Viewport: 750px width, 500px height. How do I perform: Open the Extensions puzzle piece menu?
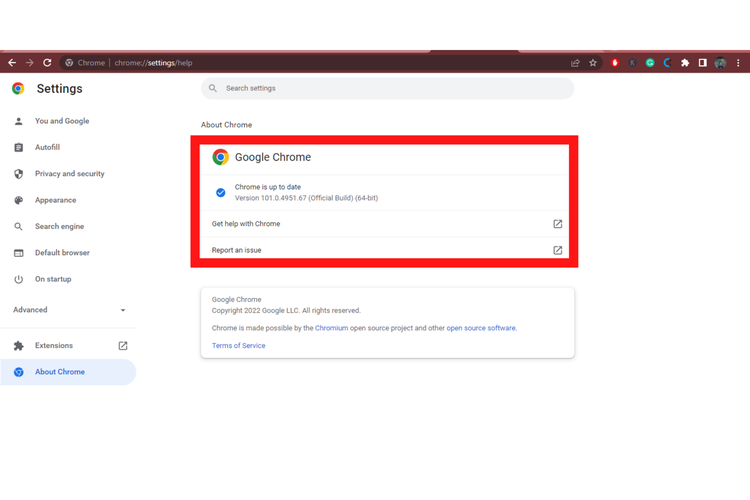(685, 63)
